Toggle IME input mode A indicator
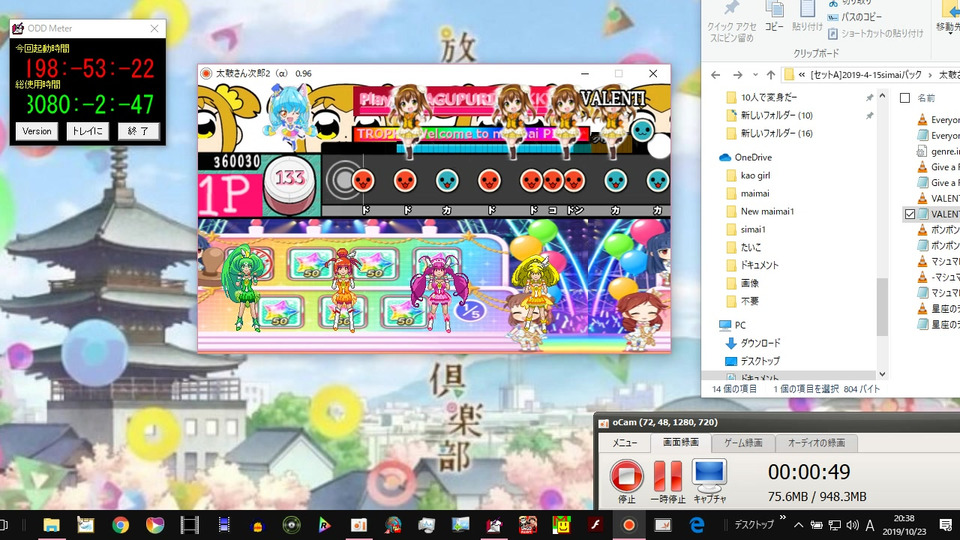 pyautogui.click(x=870, y=525)
